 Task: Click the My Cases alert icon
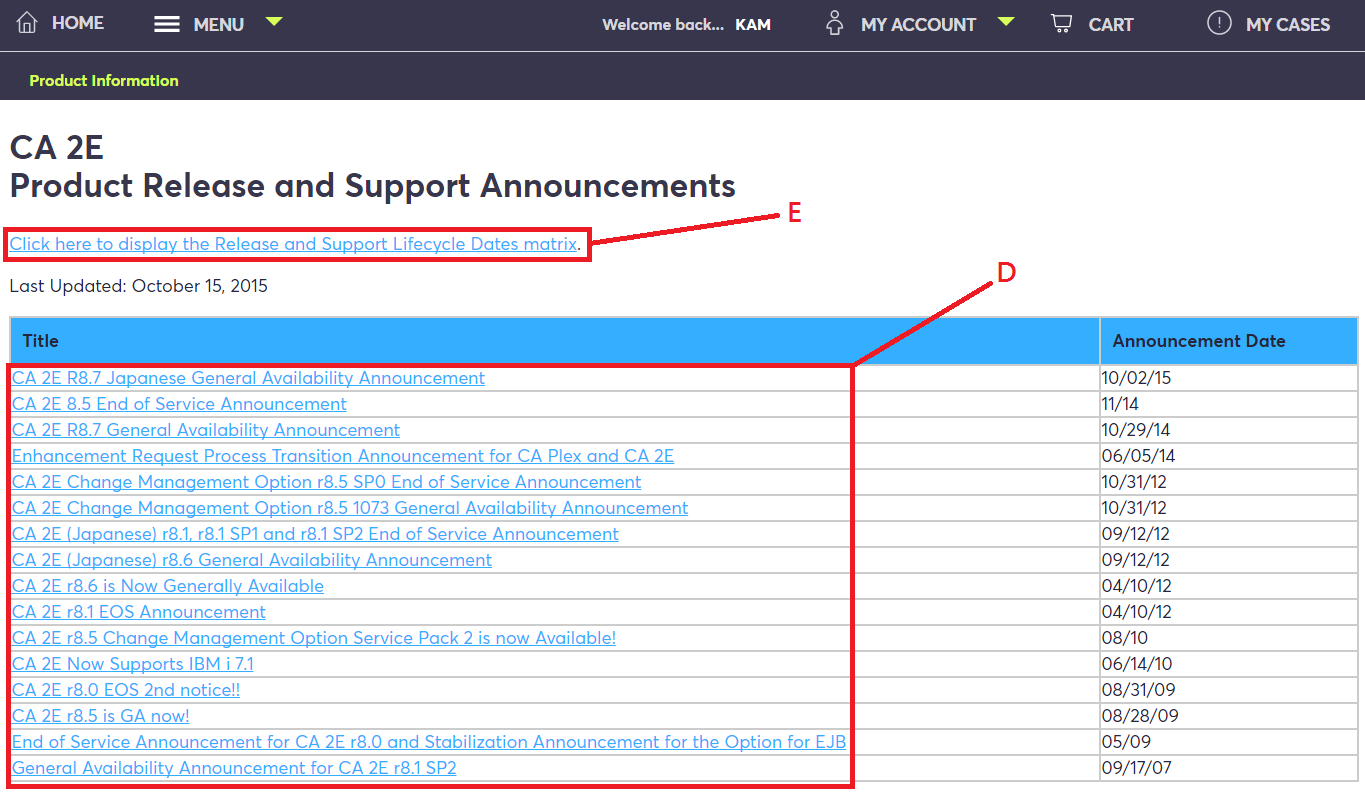coord(1219,23)
